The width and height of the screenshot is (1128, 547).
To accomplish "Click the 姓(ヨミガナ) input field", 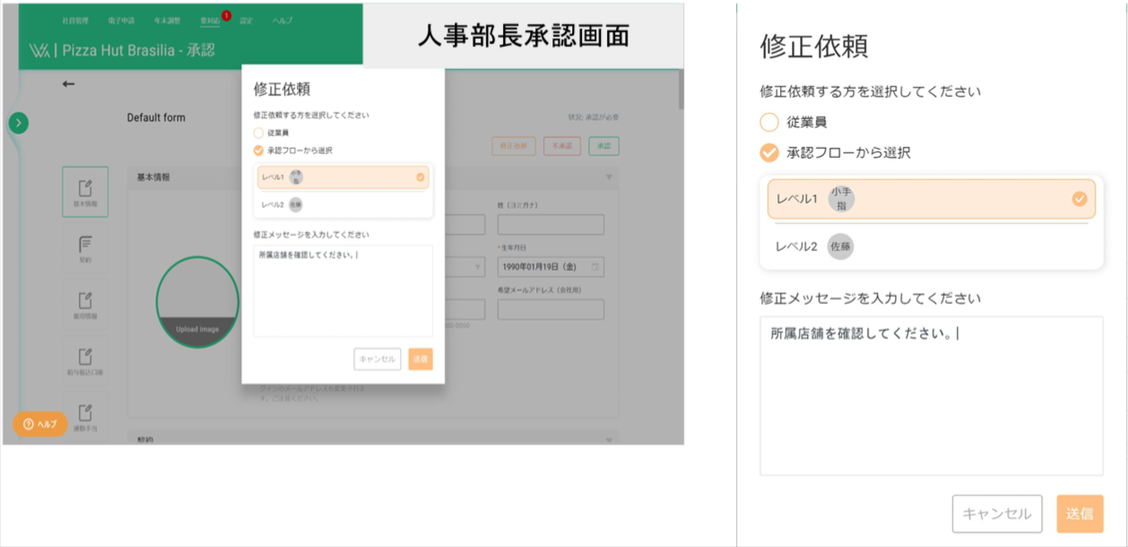I will (x=551, y=225).
